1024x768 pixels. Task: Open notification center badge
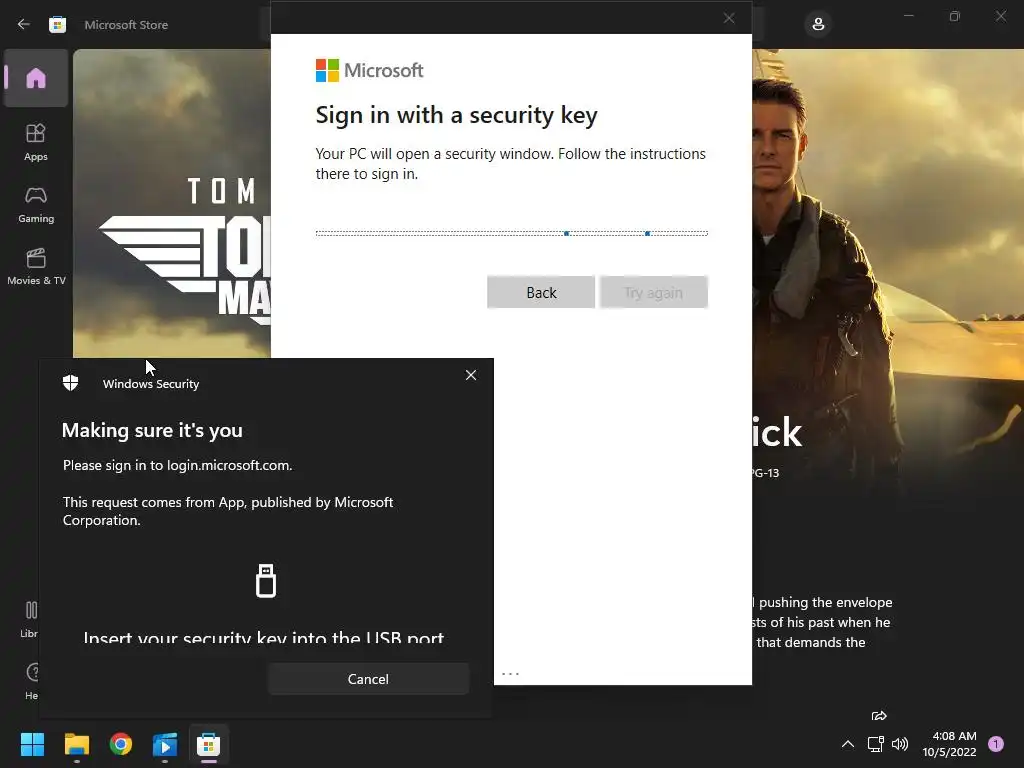point(996,744)
